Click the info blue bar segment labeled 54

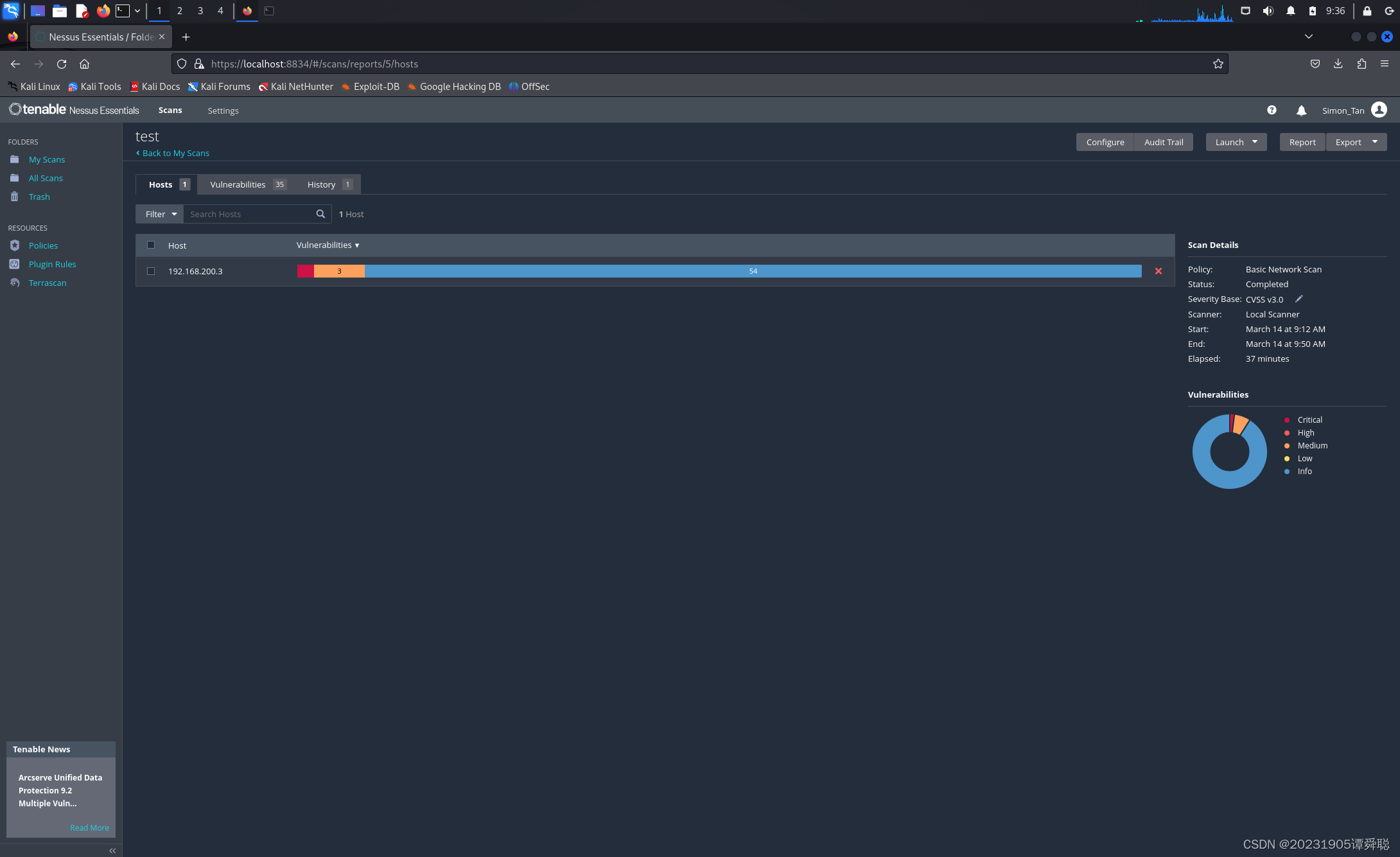tap(753, 271)
